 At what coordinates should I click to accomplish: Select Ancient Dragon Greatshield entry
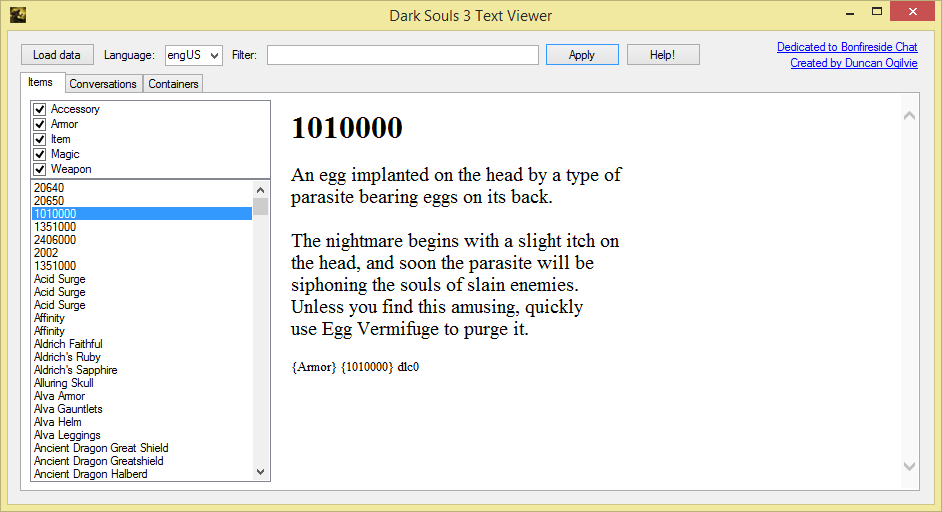tap(142, 461)
